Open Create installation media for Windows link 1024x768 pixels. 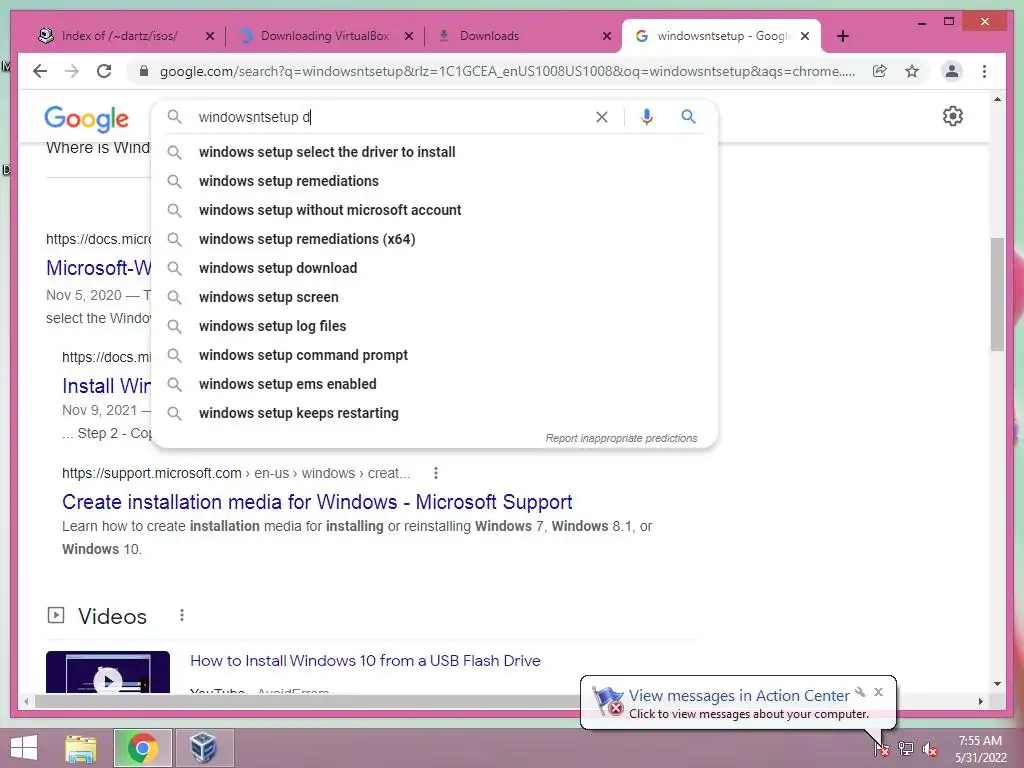317,502
